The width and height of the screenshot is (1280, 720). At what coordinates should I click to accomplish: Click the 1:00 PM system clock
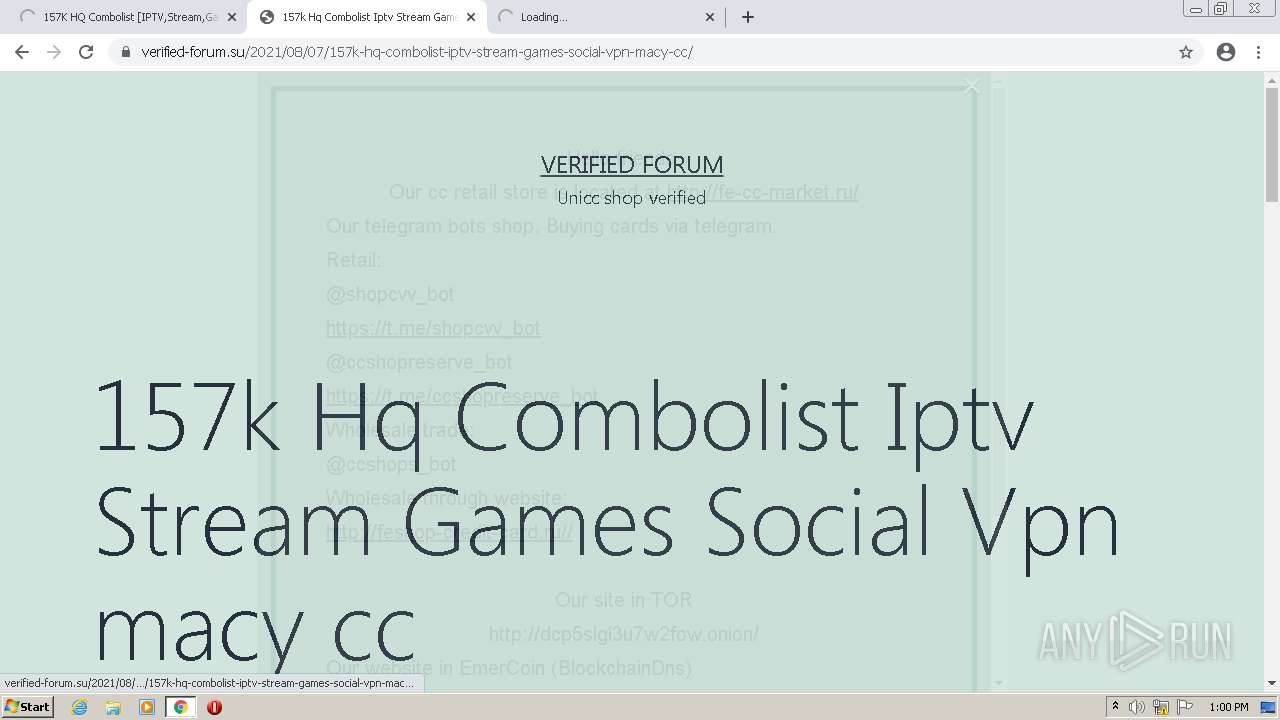(x=1229, y=707)
